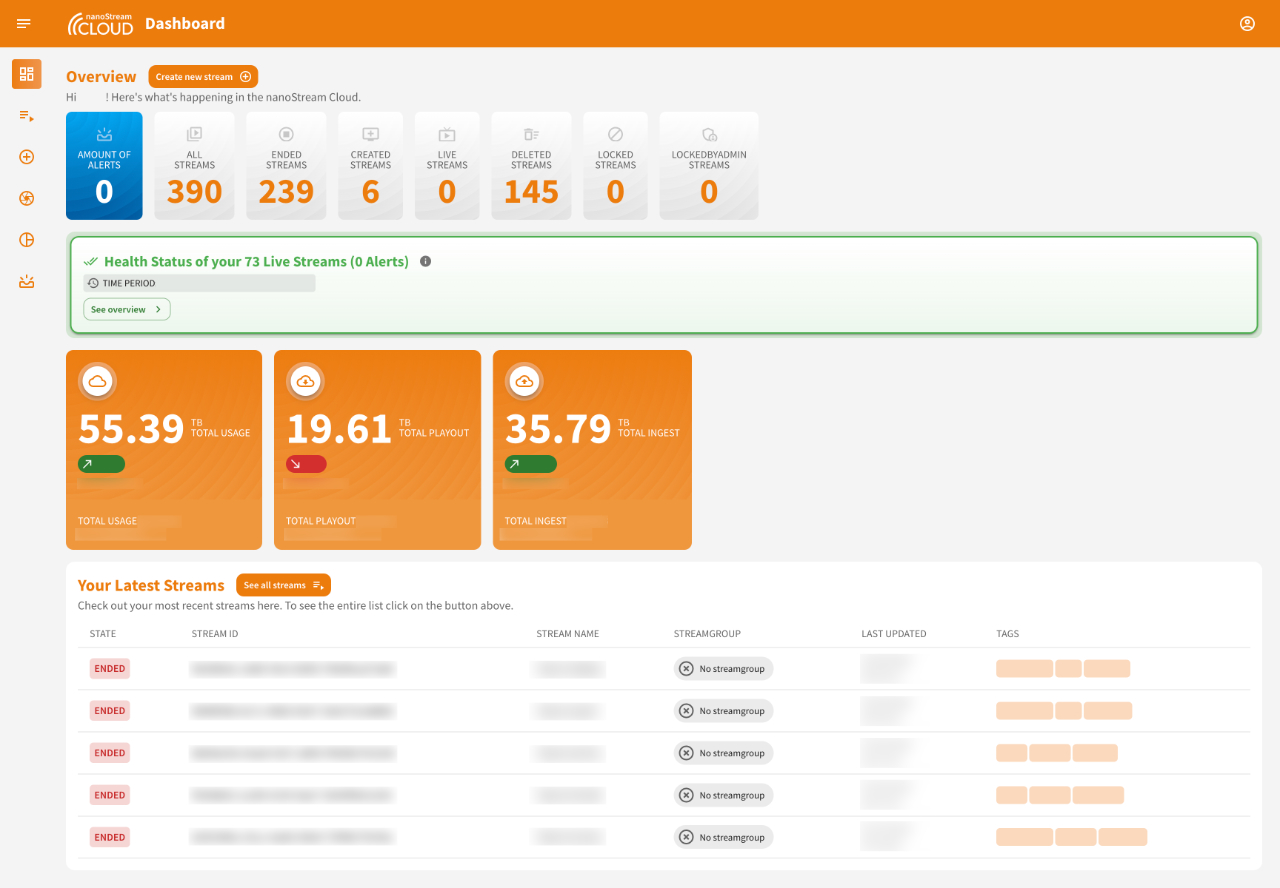Click the STREAMGROUP column header

[x=707, y=634]
